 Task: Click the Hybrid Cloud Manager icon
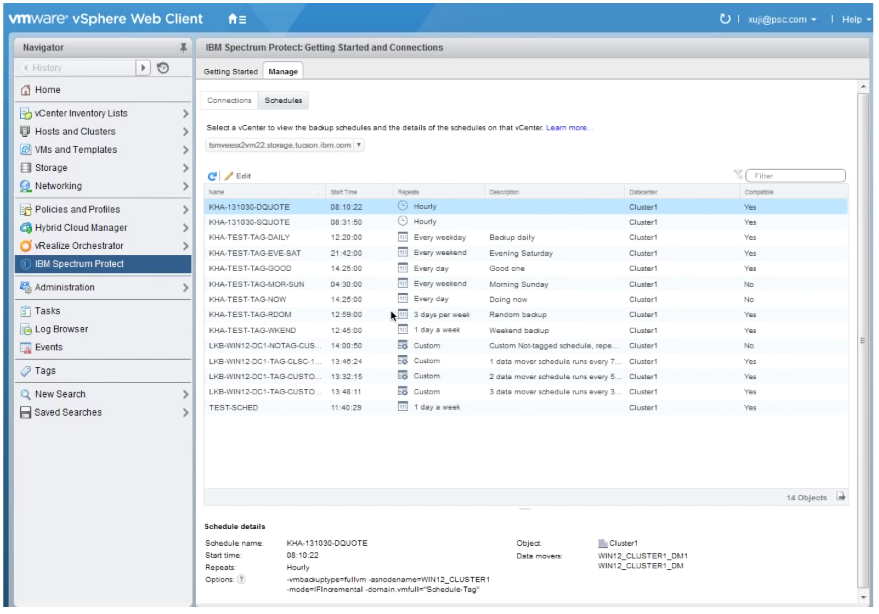pos(25,228)
